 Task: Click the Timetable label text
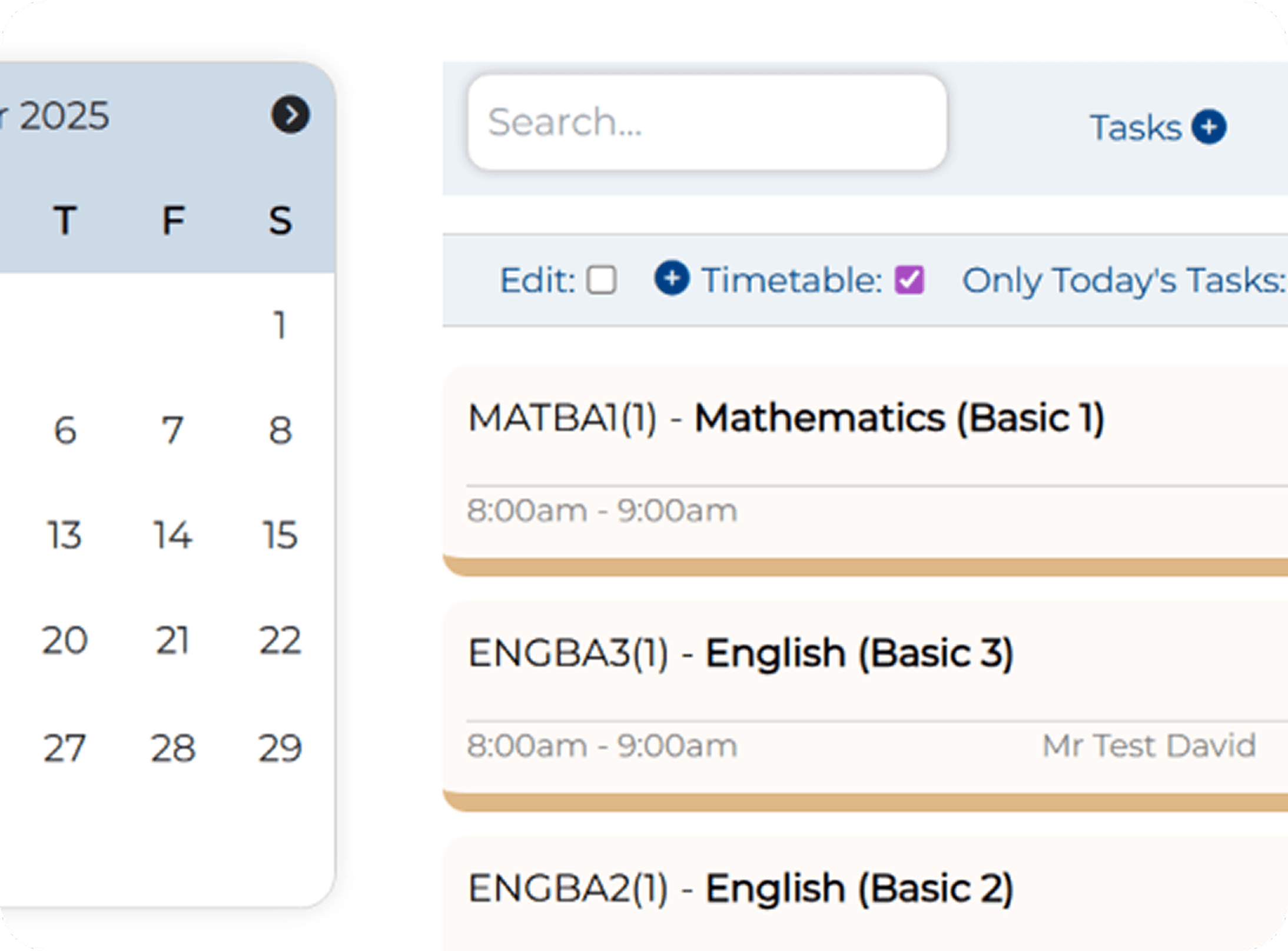tap(792, 280)
